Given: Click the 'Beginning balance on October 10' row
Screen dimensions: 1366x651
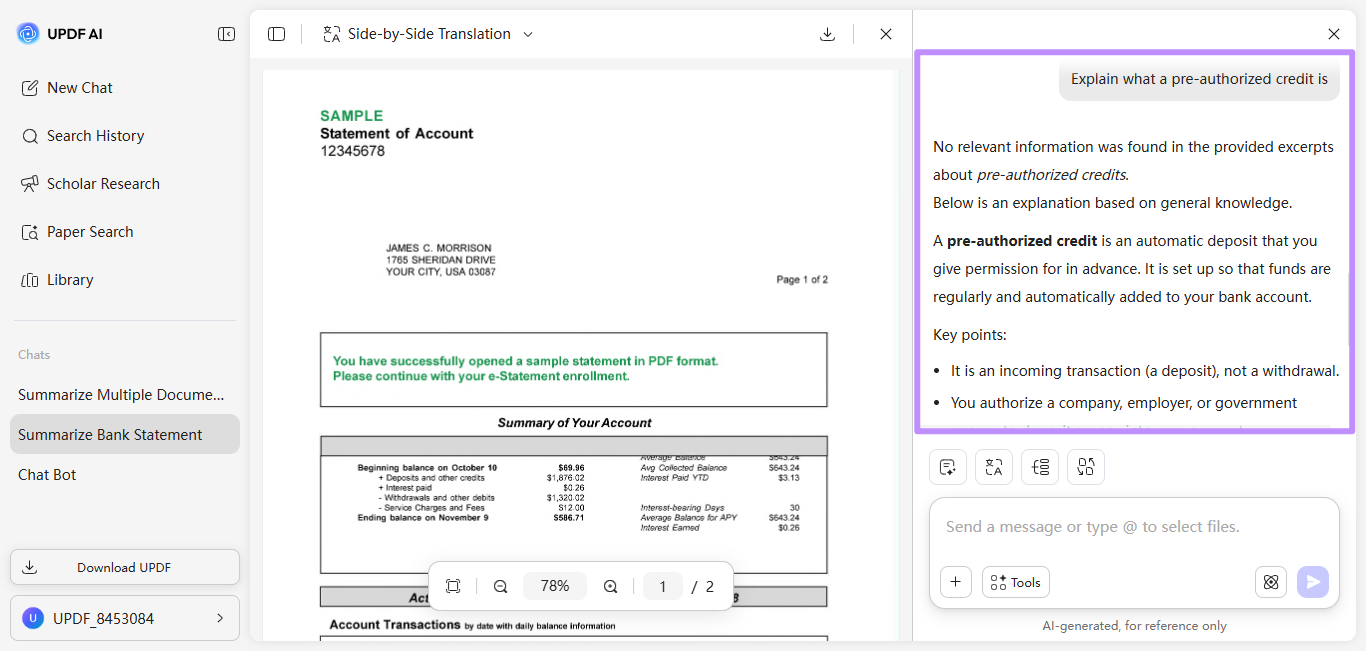Looking at the screenshot, I should pos(470,468).
